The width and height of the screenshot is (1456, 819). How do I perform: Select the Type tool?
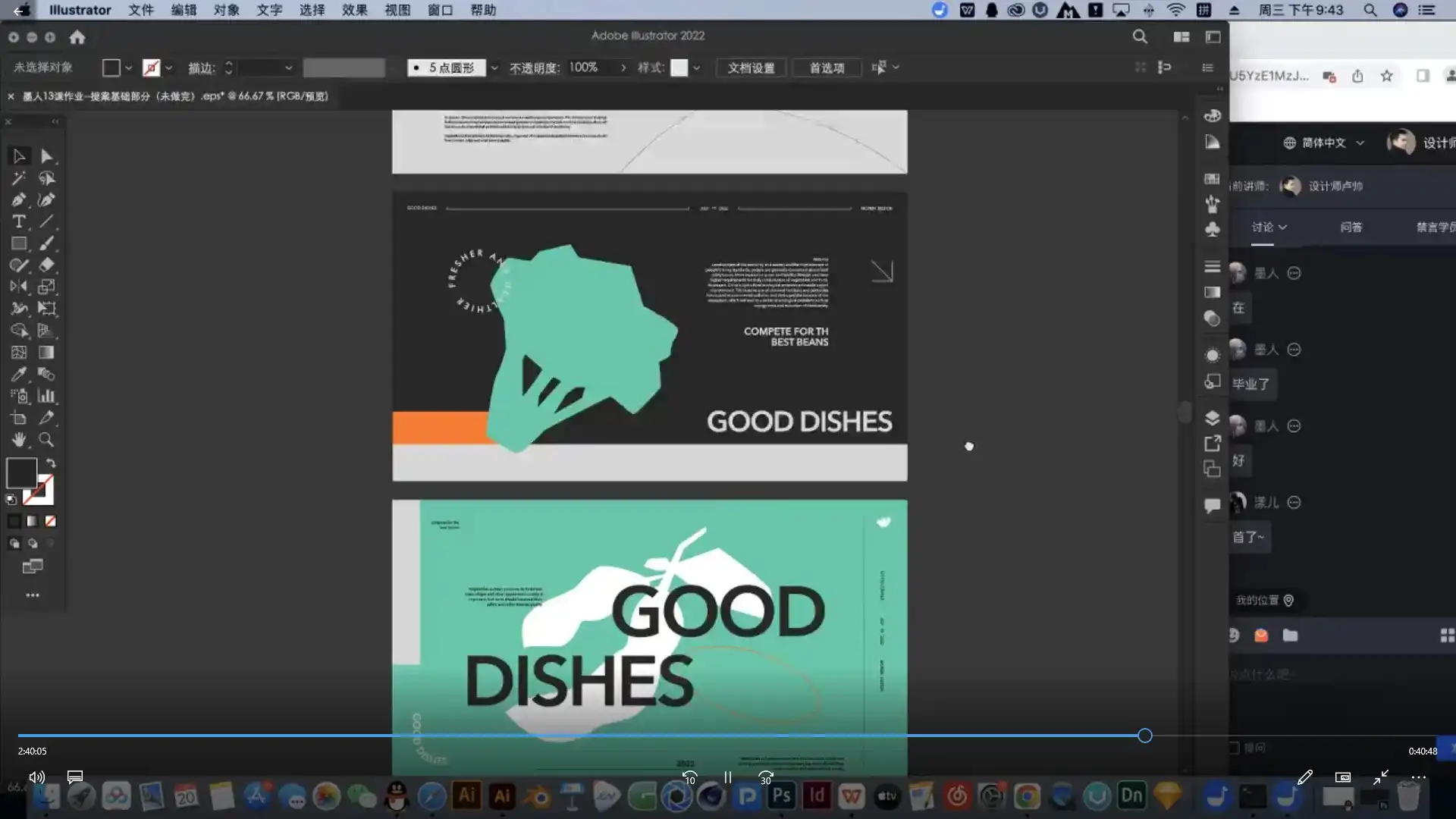18,221
